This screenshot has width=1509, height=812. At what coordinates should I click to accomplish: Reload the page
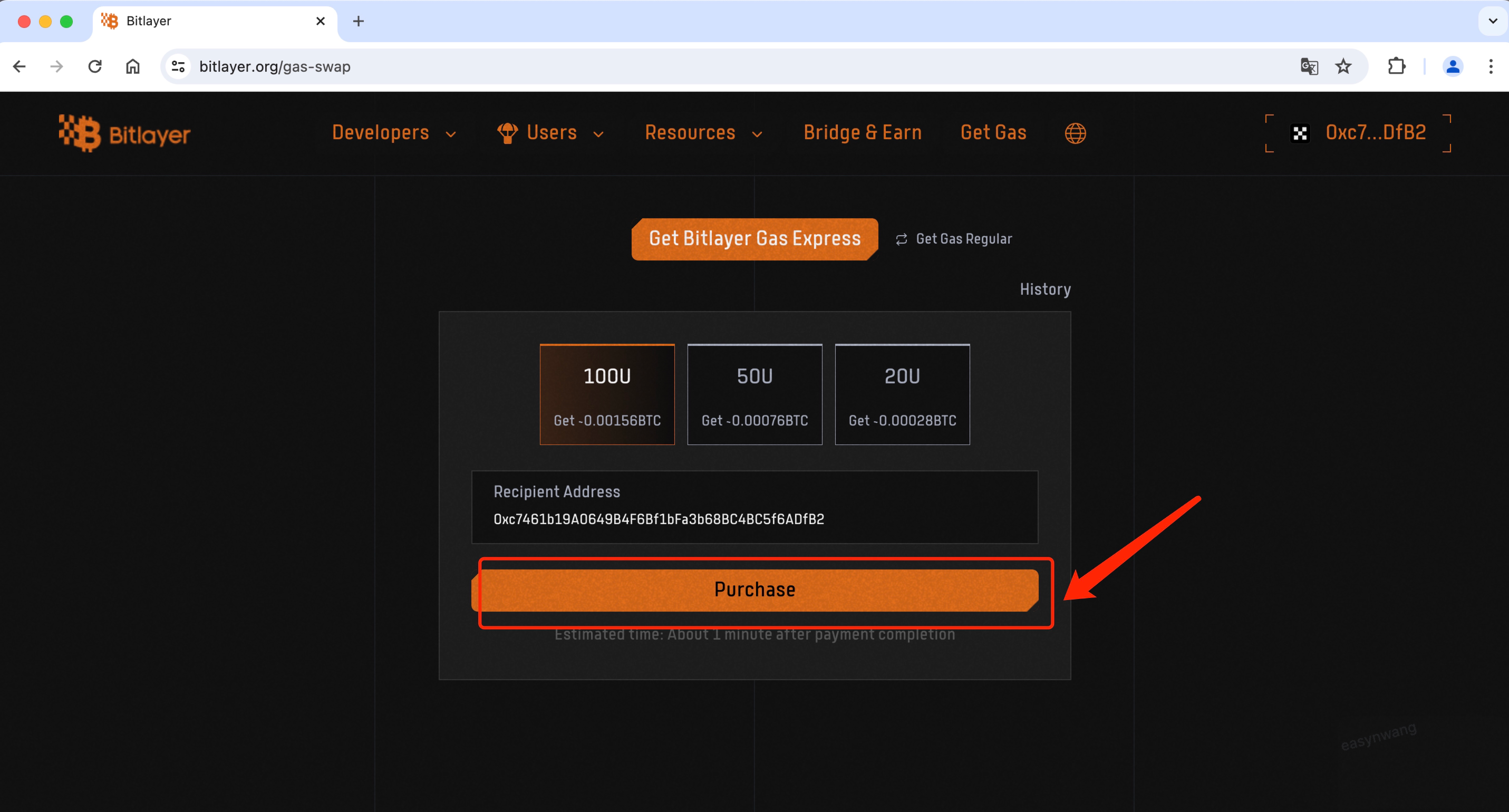95,66
